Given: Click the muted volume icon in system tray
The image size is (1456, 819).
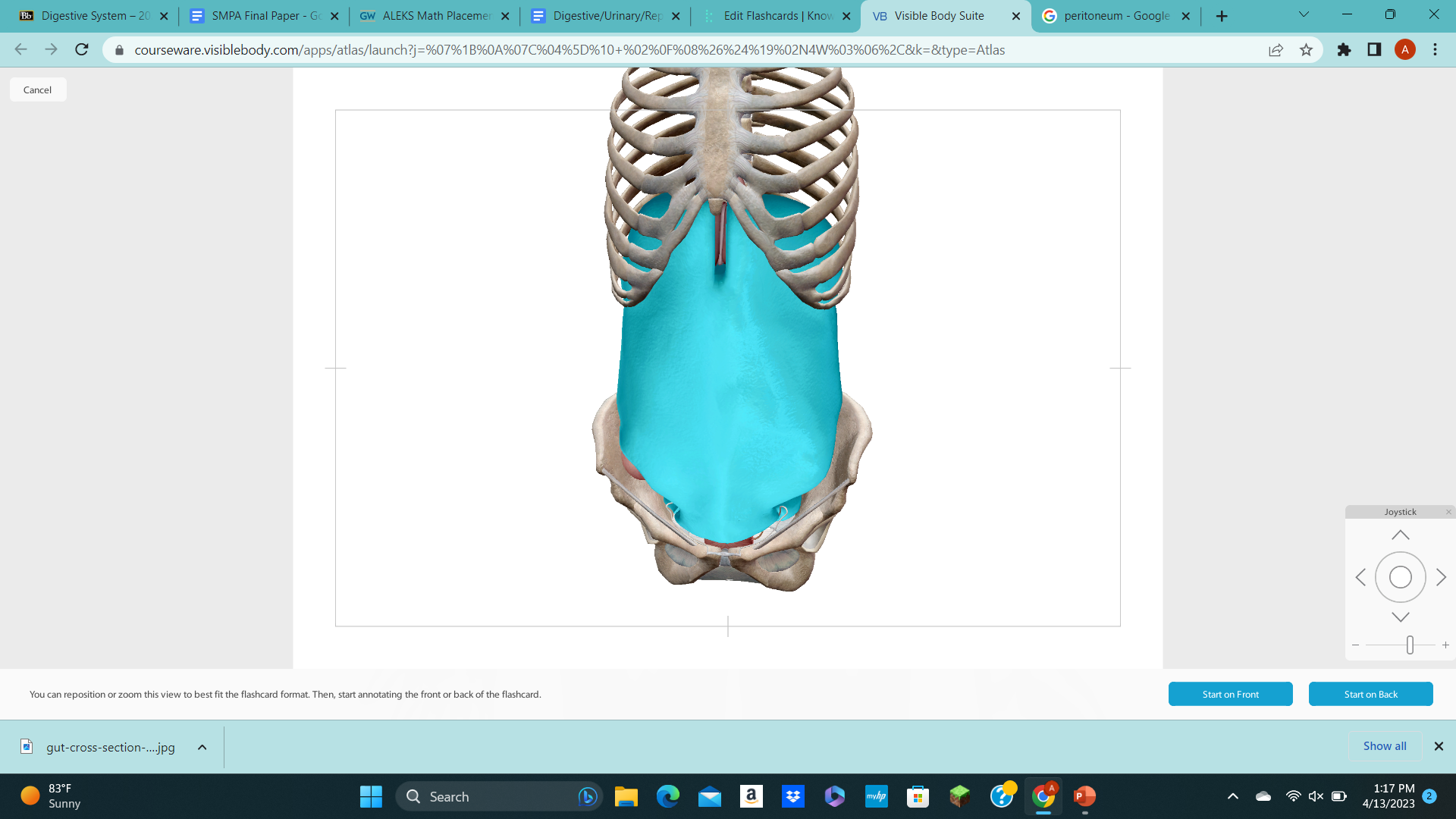Looking at the screenshot, I should (x=1315, y=796).
